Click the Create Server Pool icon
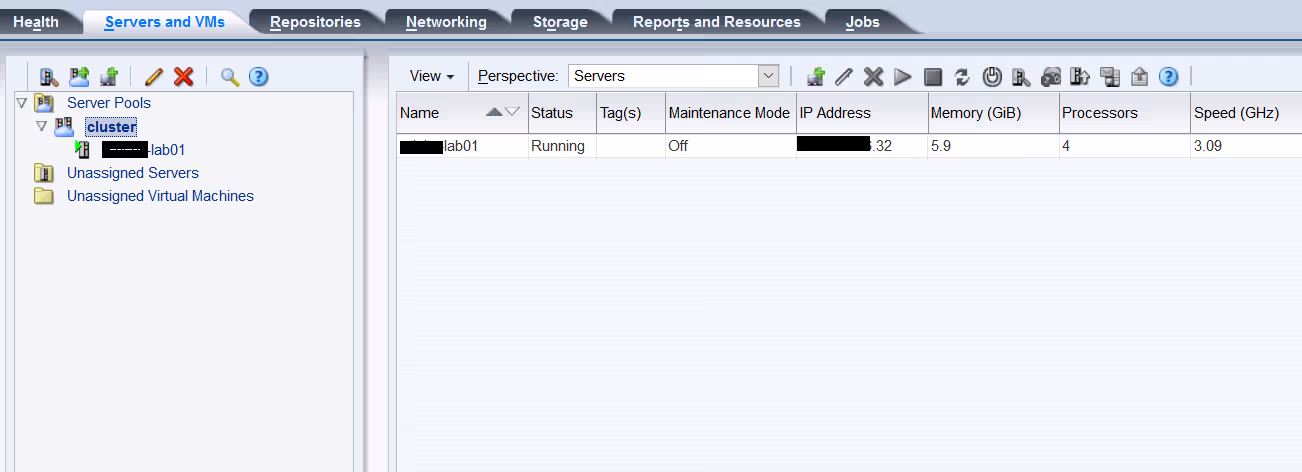1302x472 pixels. point(79,77)
